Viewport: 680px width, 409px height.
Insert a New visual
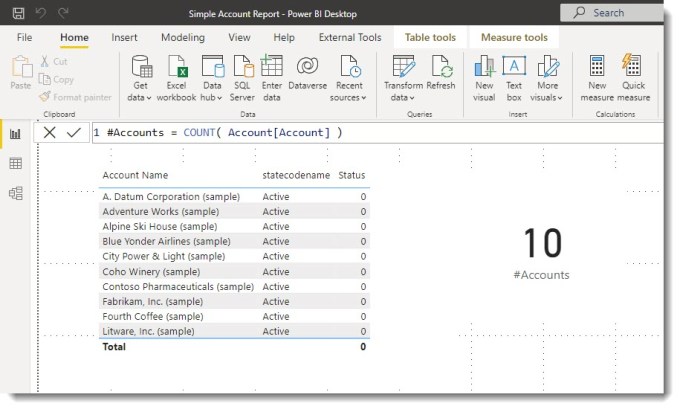pos(484,79)
